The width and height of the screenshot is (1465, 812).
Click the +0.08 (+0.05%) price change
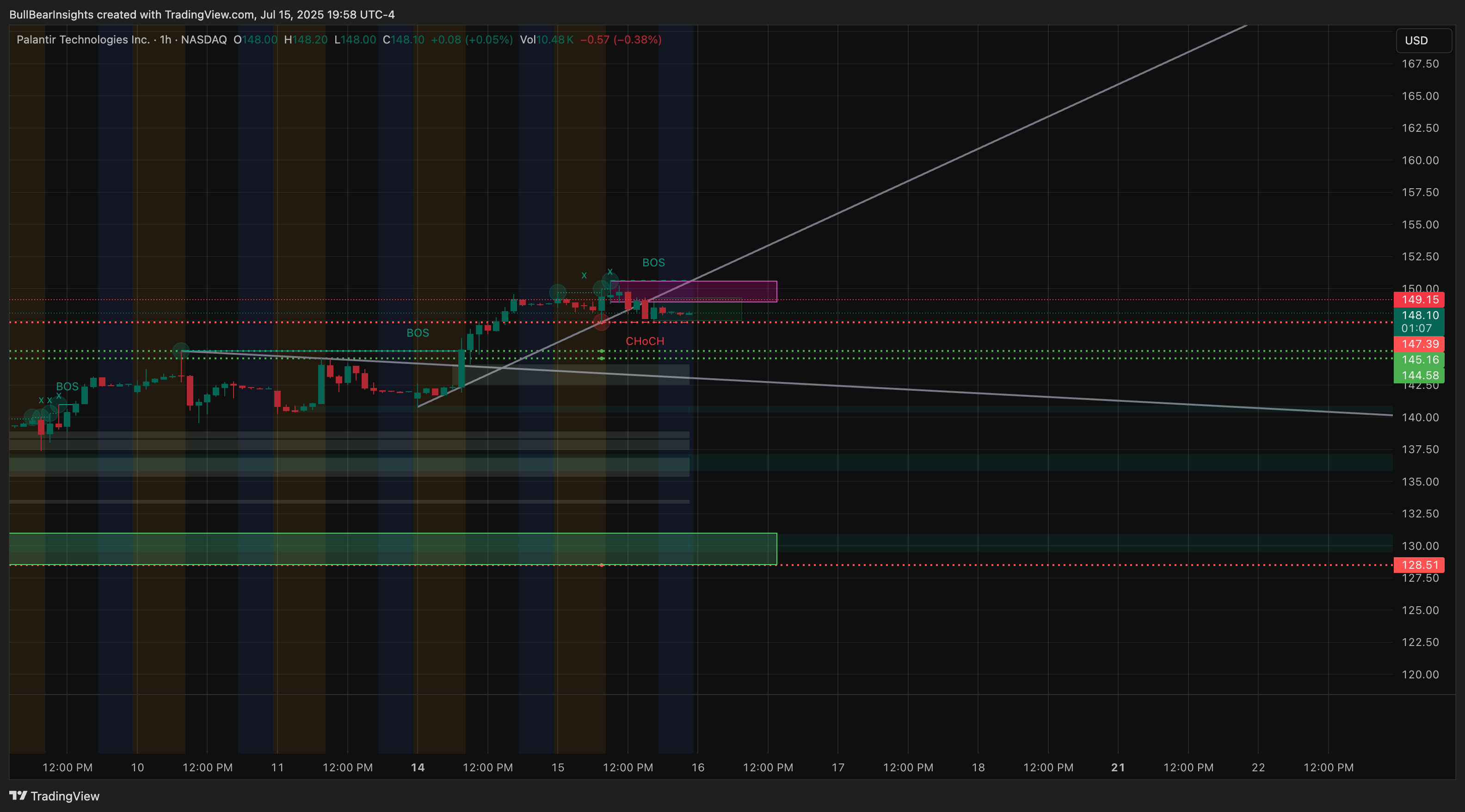472,40
